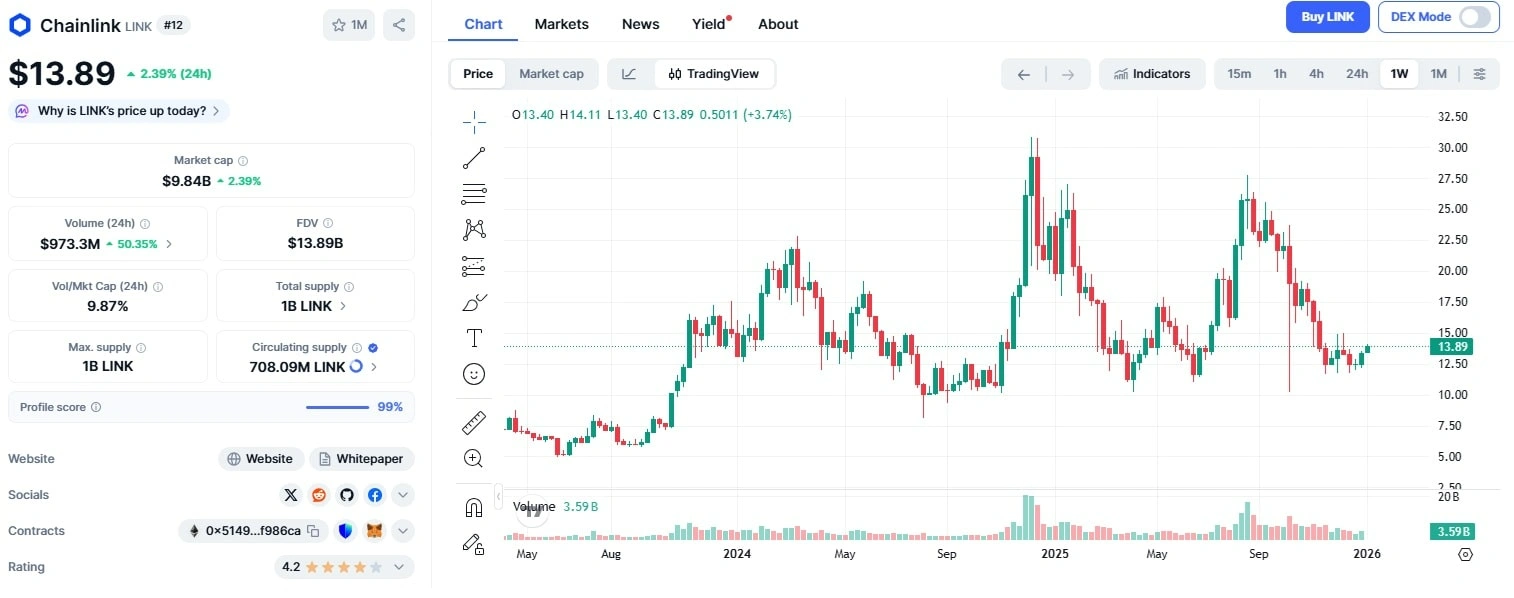Open the Chart tab

(x=483, y=24)
